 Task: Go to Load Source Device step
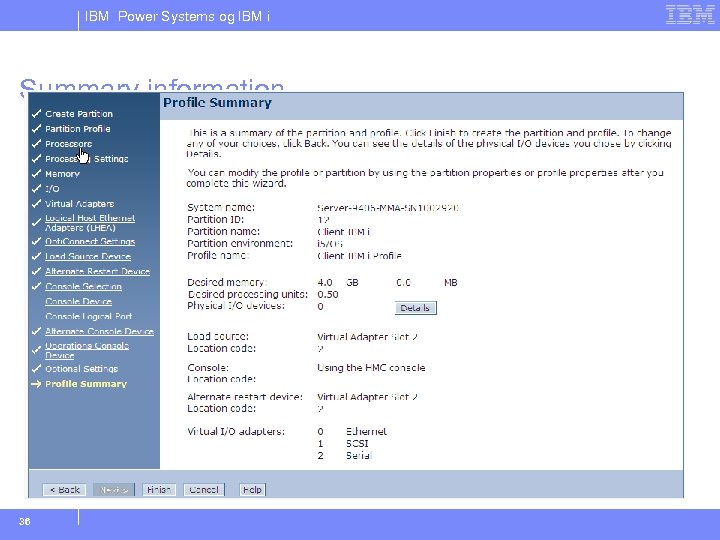(88, 256)
